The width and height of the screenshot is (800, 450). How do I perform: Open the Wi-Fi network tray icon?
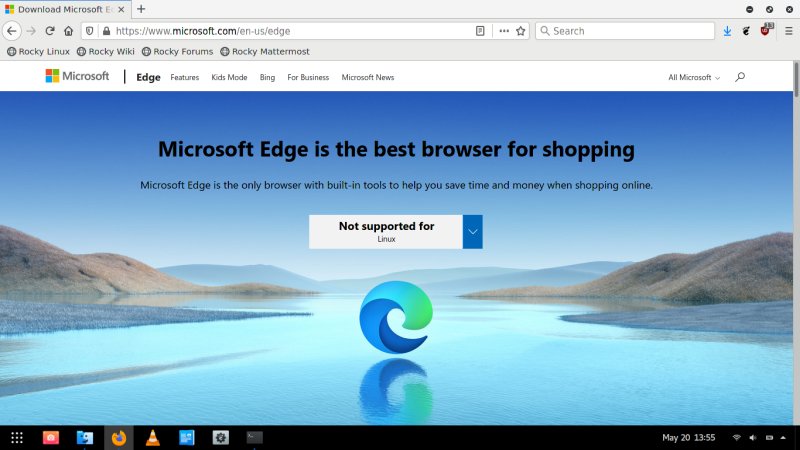tap(736, 438)
